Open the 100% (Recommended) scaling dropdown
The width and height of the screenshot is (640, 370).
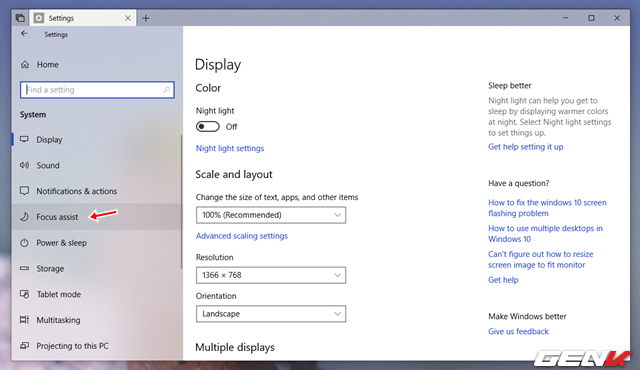point(271,215)
